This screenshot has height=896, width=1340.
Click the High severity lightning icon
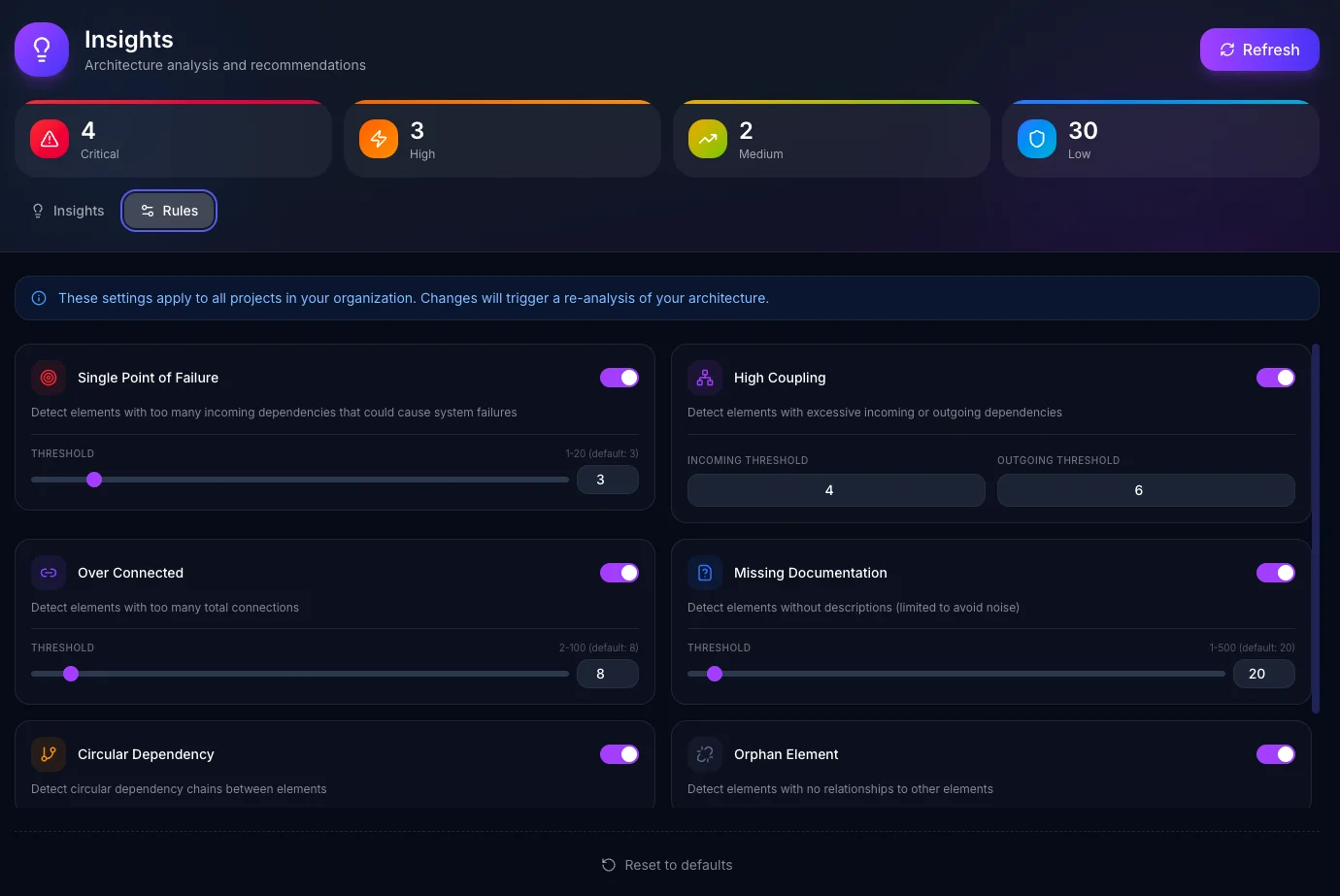pyautogui.click(x=378, y=138)
